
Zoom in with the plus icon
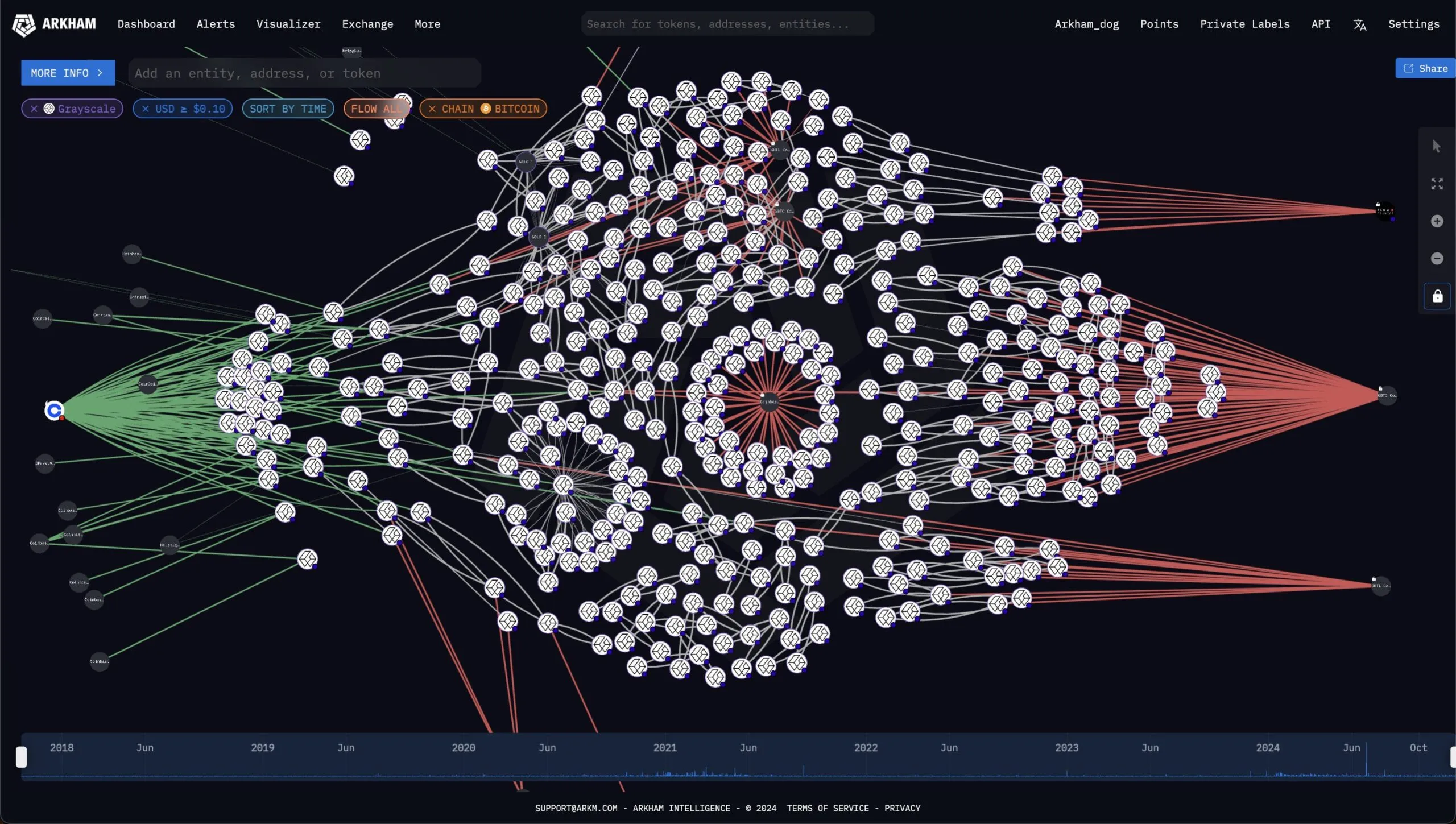pos(1437,221)
